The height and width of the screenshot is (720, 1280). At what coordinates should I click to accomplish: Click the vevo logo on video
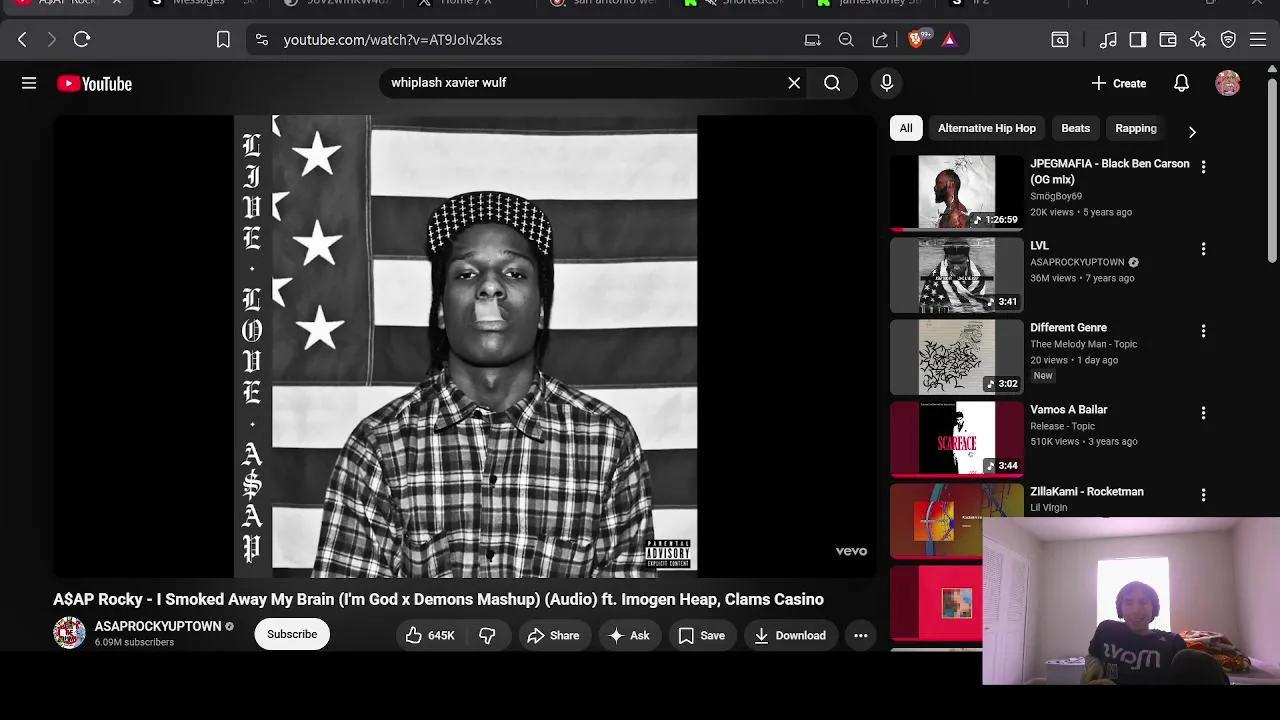coord(851,551)
